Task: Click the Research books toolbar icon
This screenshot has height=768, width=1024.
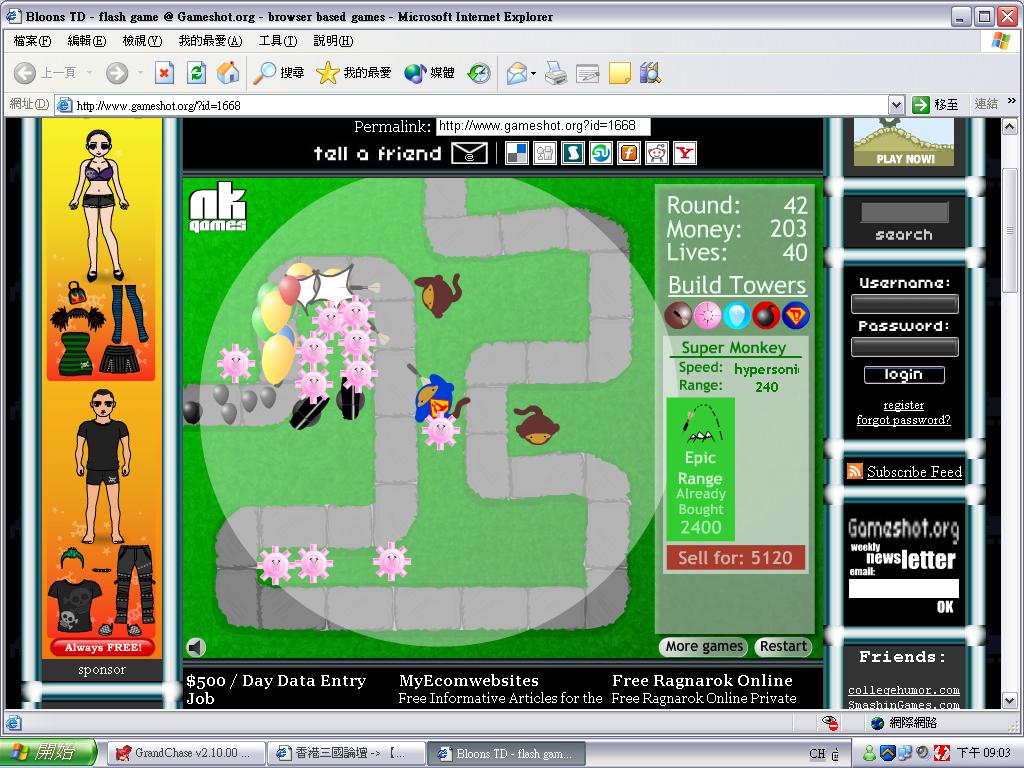Action: pos(650,72)
